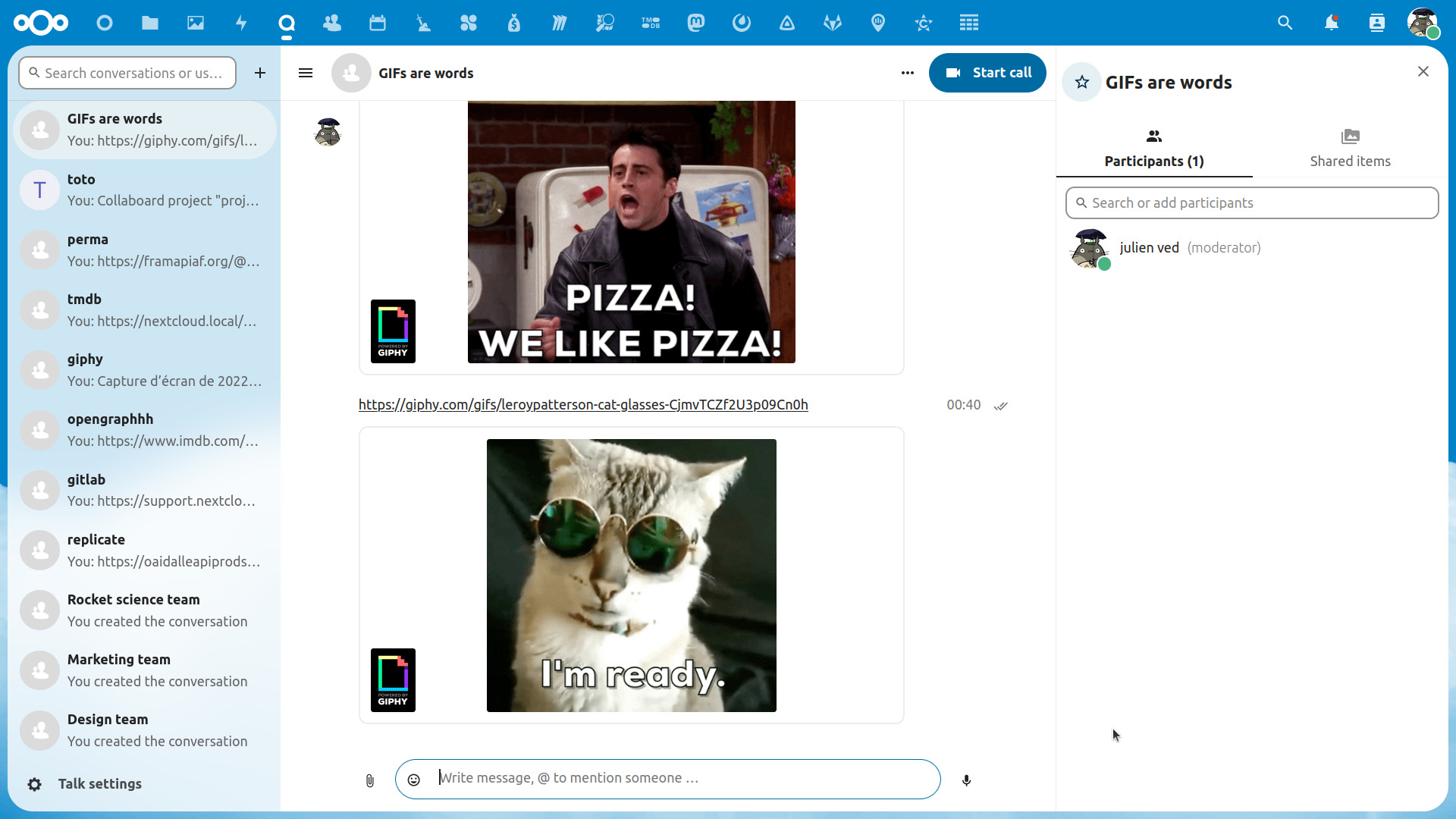The width and height of the screenshot is (1456, 819).
Task: Create new conversation with plus icon
Action: click(260, 73)
